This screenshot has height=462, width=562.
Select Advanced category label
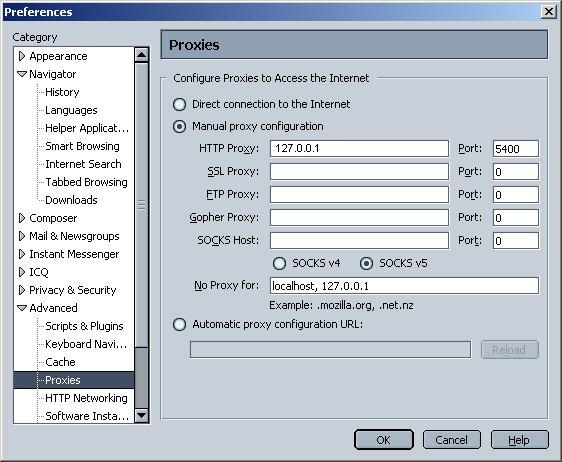(53, 308)
